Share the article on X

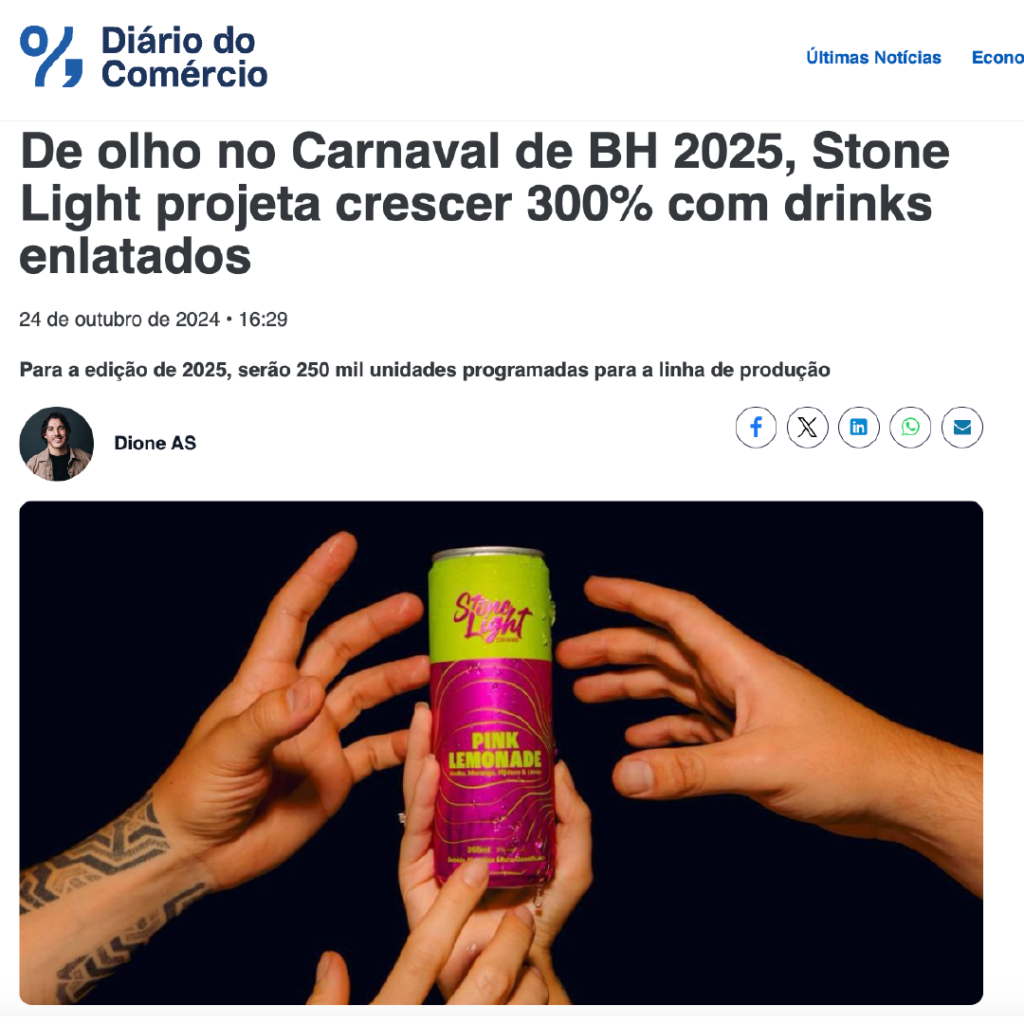coord(807,428)
